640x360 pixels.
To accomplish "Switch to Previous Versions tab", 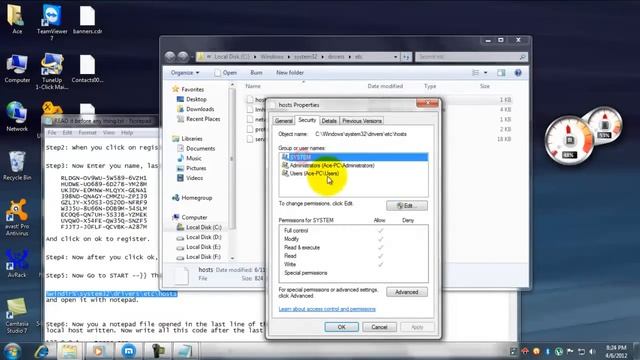I will coord(362,121).
